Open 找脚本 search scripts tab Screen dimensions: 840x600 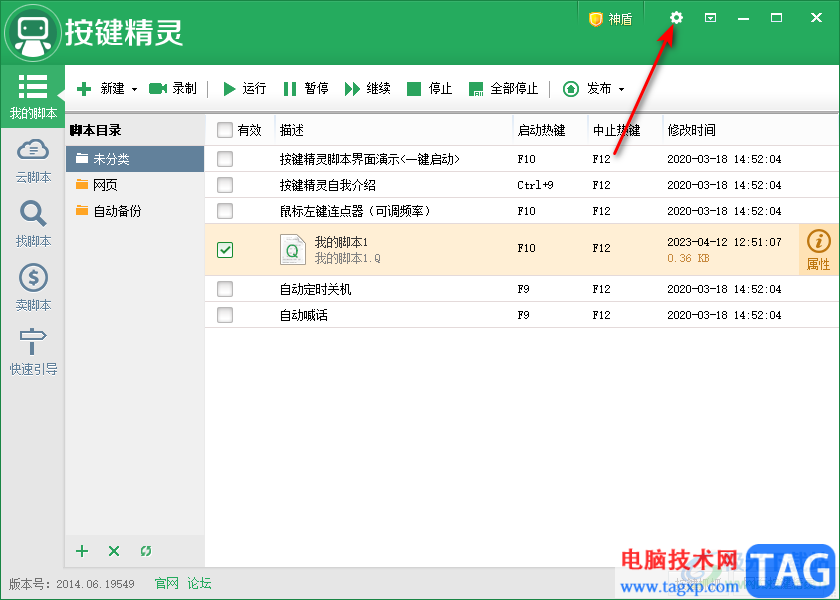[x=33, y=224]
